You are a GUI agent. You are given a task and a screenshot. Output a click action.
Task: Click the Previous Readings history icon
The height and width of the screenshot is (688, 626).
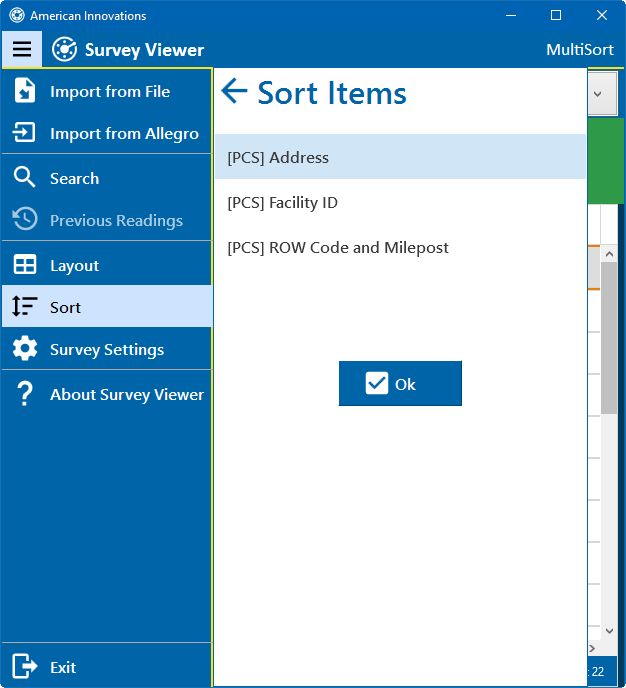(x=25, y=219)
